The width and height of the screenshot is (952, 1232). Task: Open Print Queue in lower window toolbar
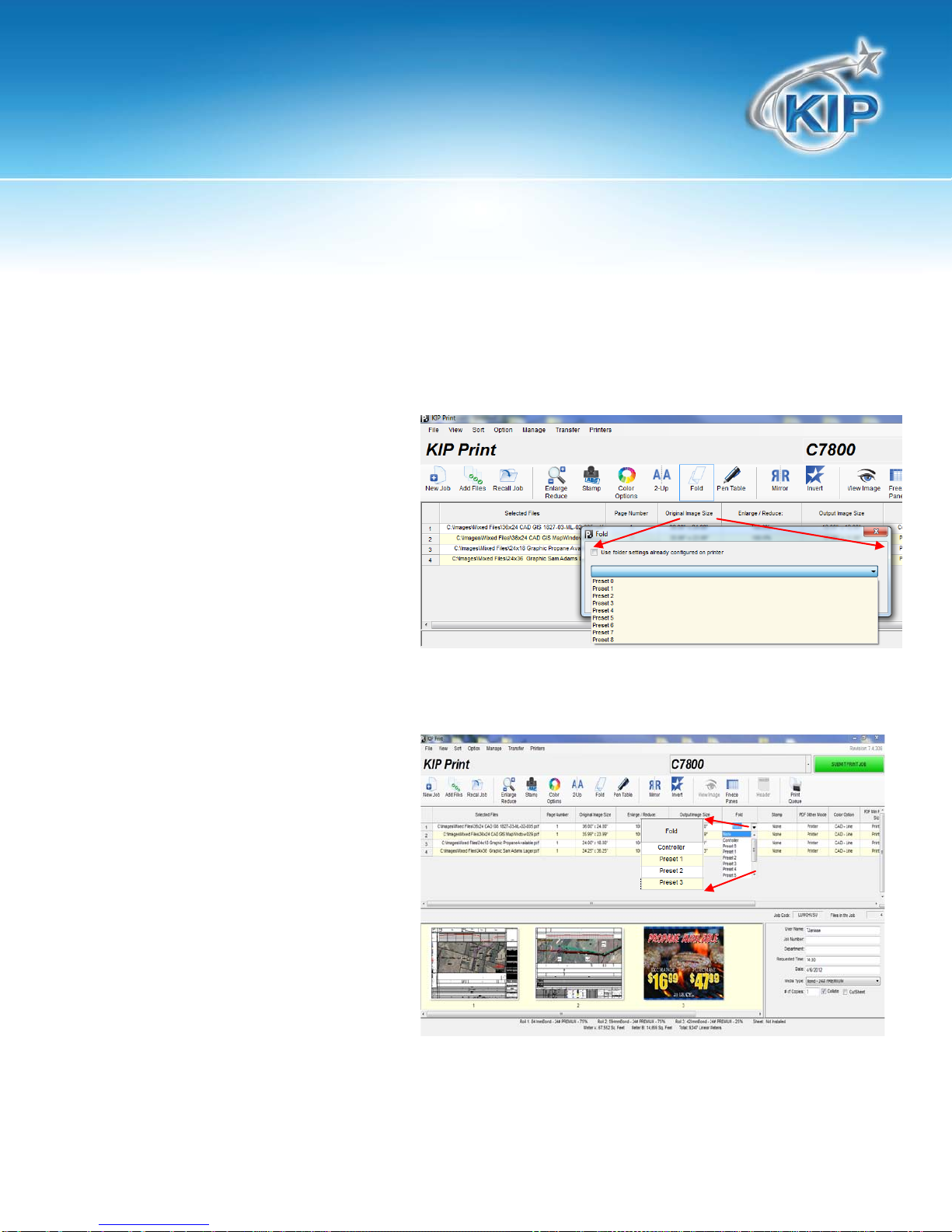pyautogui.click(x=795, y=791)
